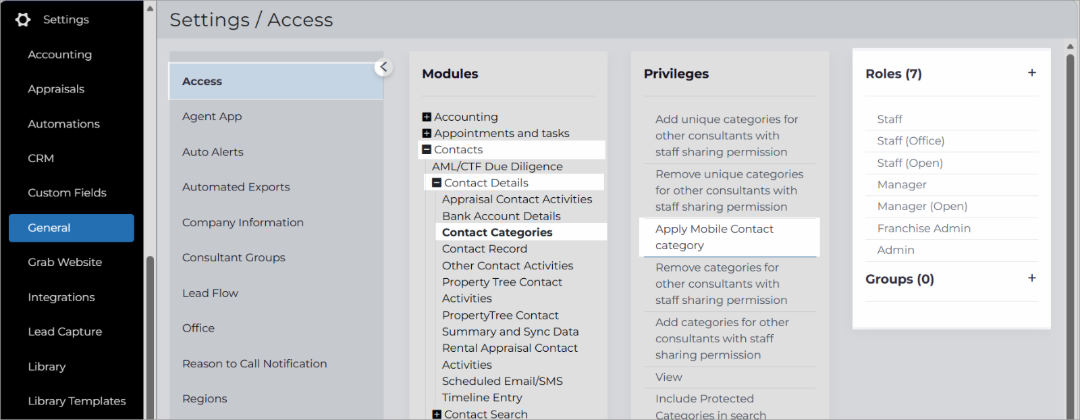Select the Access tab in General settings
1080x420 pixels.
pos(276,81)
